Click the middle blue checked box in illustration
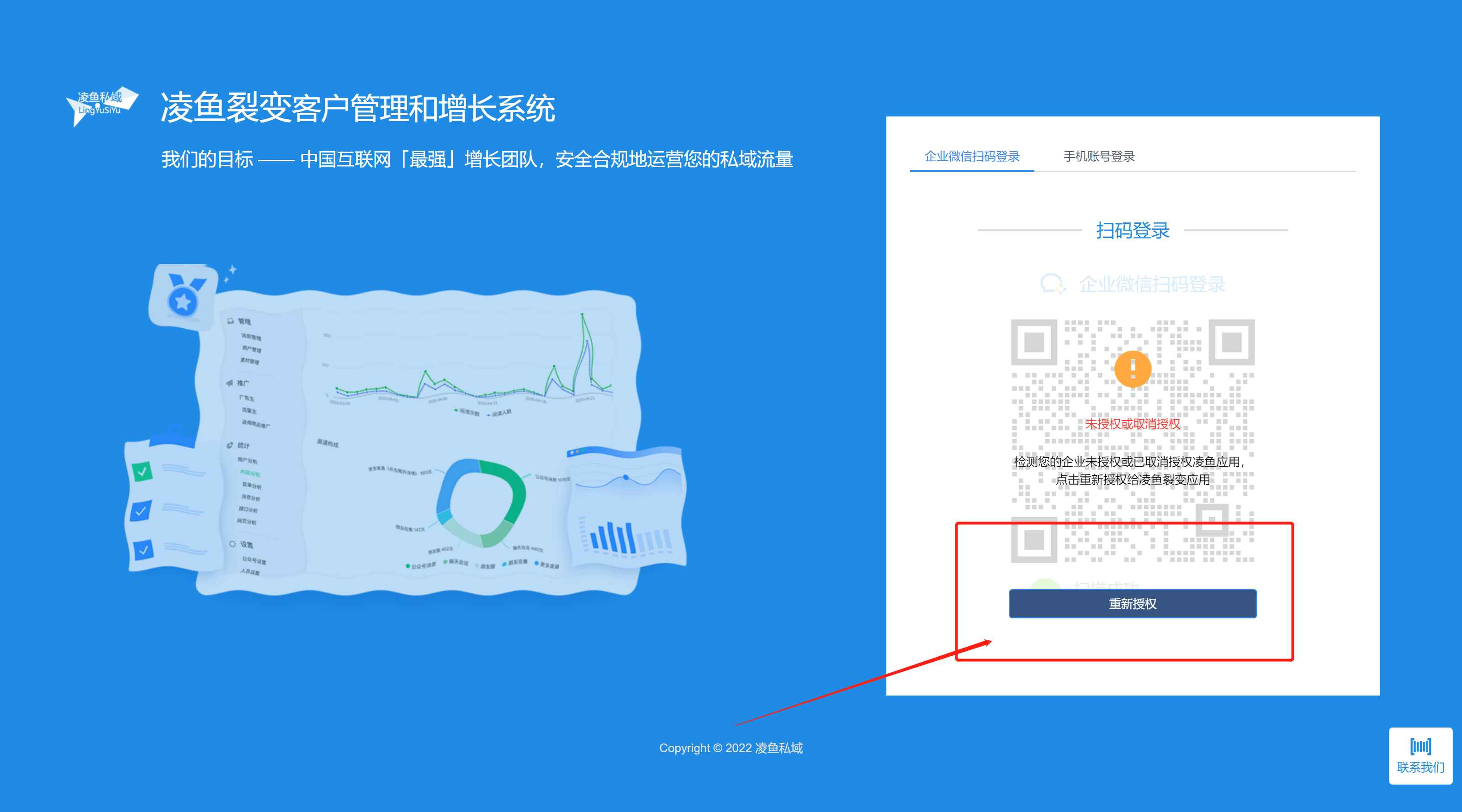This screenshot has height=812, width=1462. click(x=141, y=511)
